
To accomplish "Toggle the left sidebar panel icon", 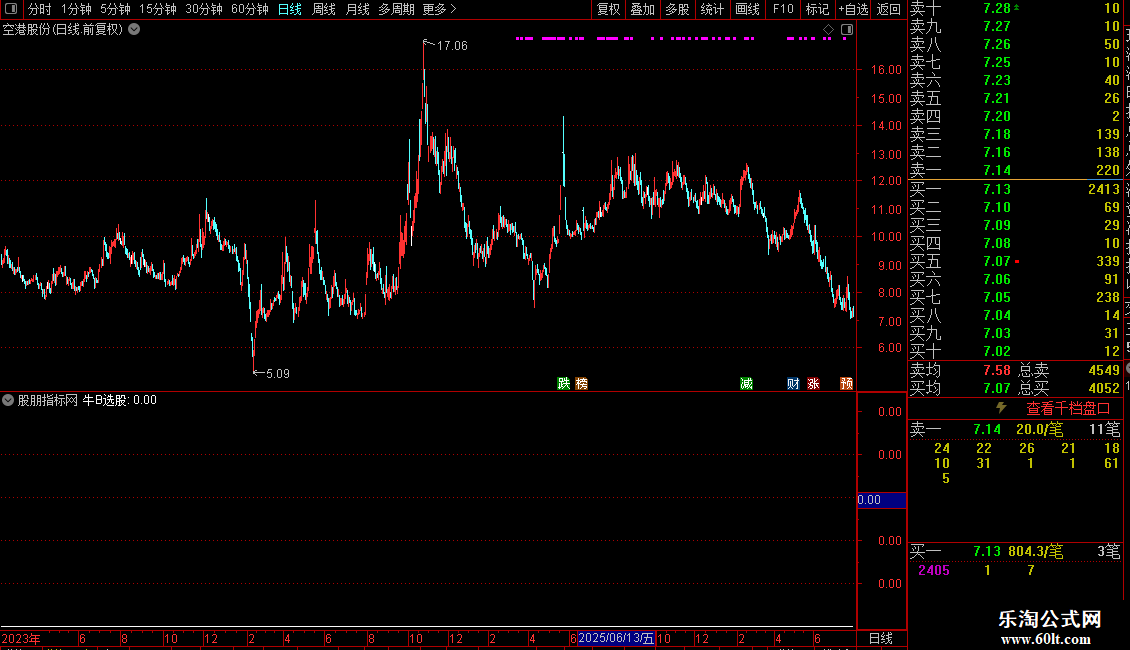I will point(11,9).
